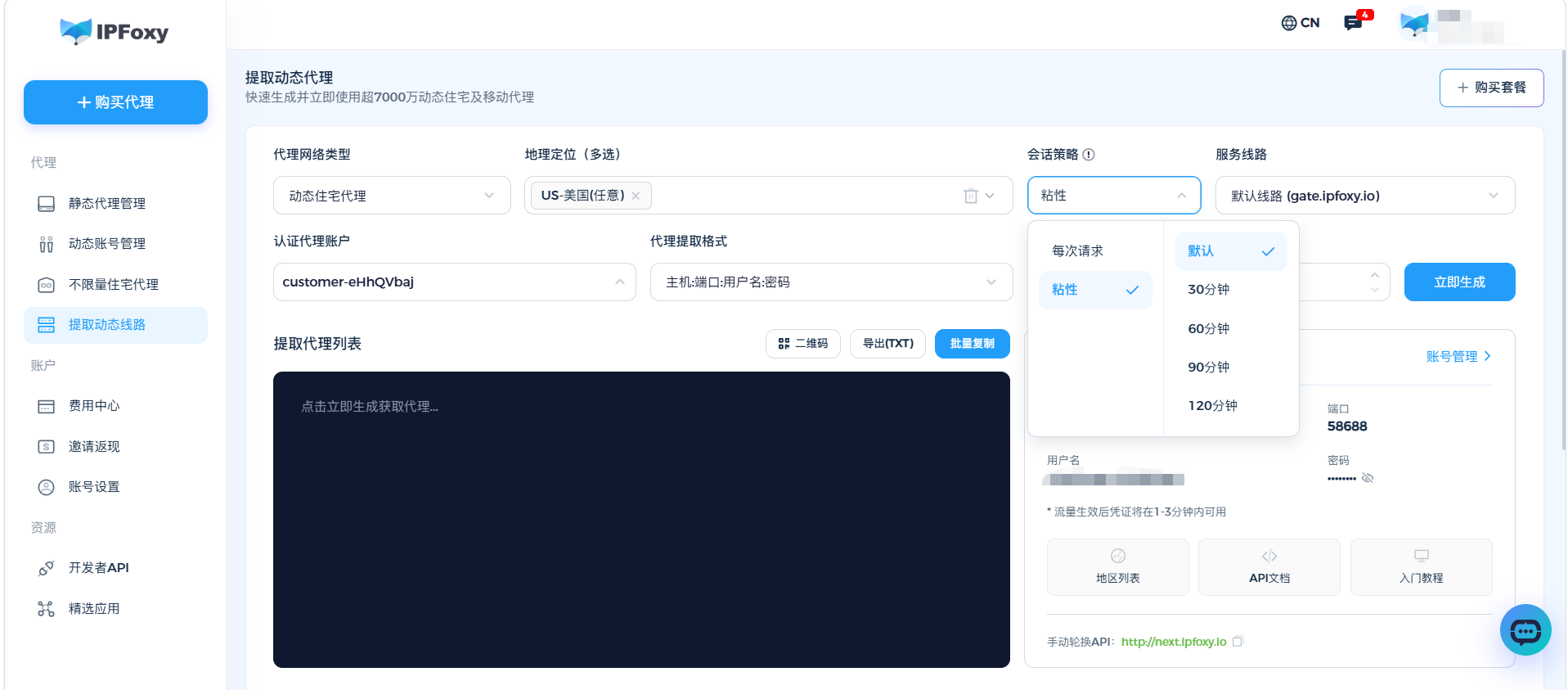The height and width of the screenshot is (690, 1568).
Task: Choose the 30分钟 duration option
Action: tap(1231, 290)
